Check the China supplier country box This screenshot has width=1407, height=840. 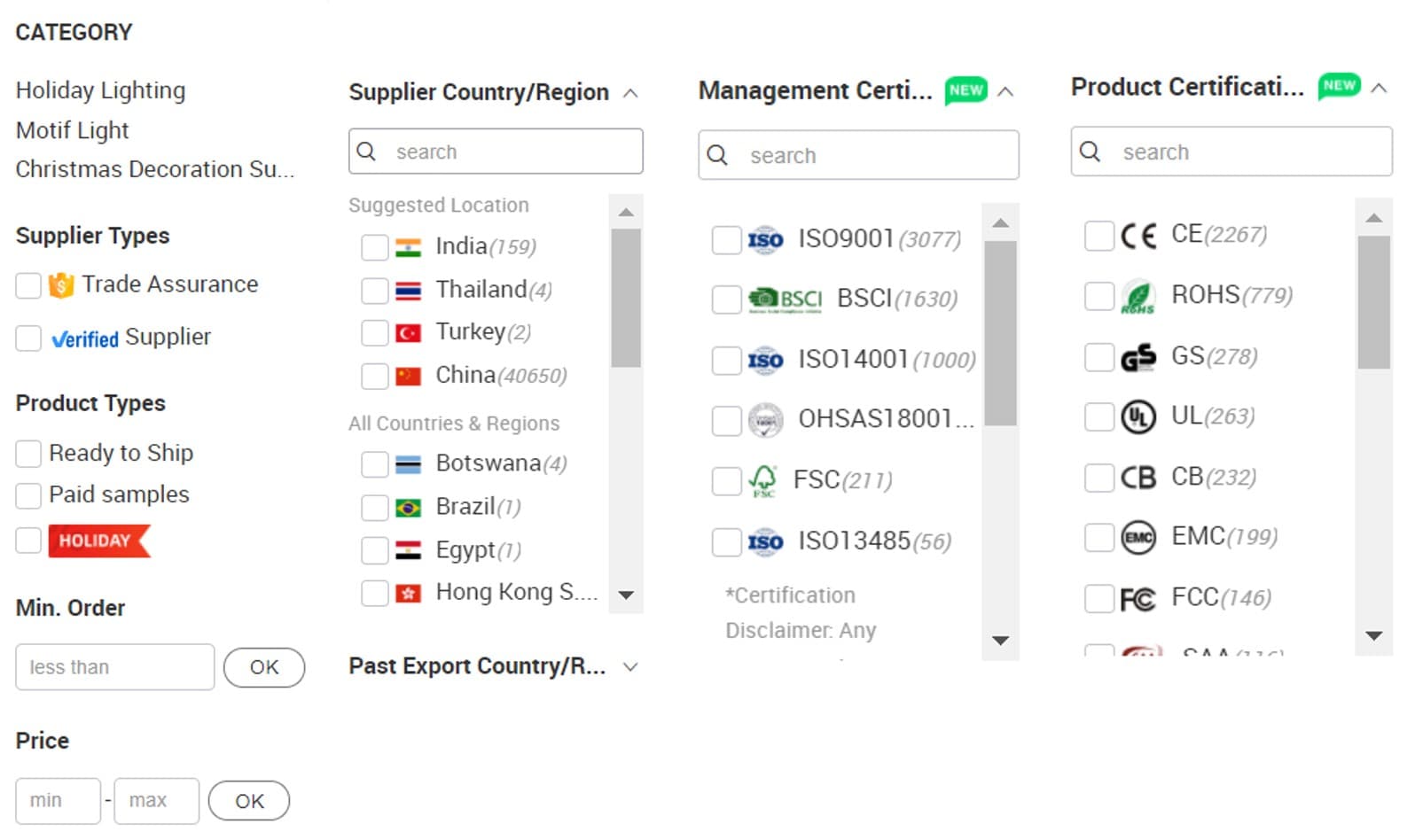tap(374, 377)
